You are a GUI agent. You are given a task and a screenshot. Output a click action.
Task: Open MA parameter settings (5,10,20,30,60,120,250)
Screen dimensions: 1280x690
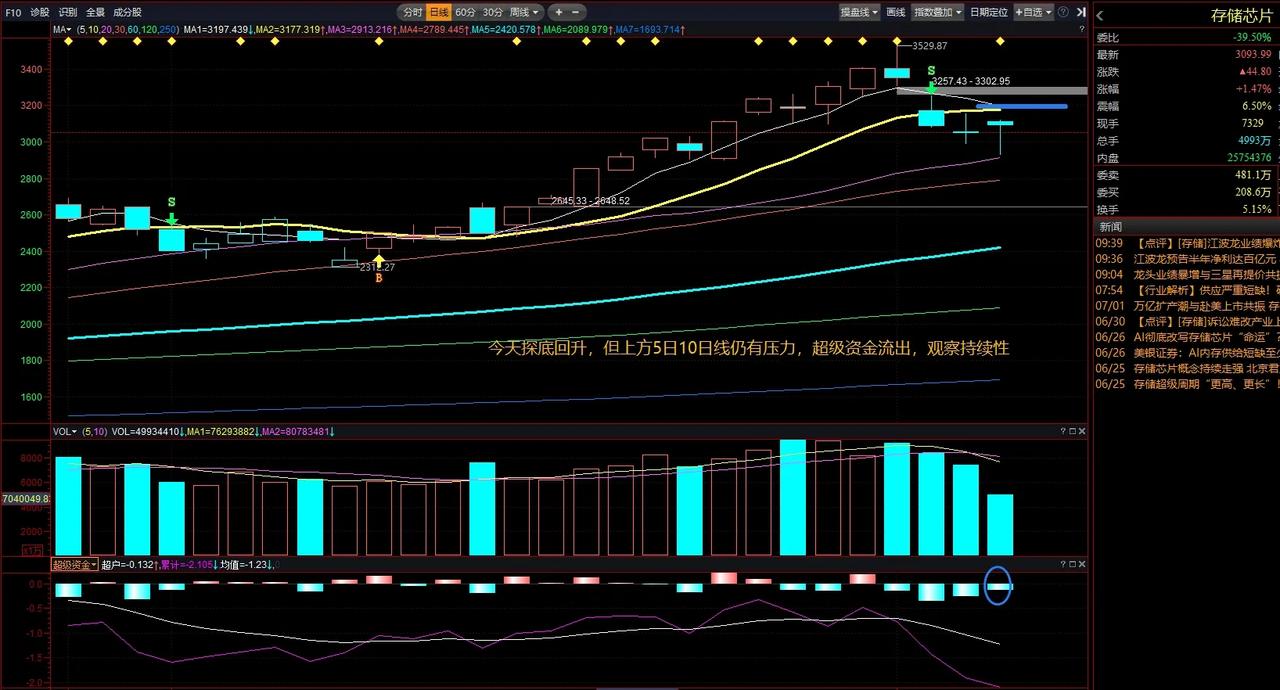pos(129,29)
